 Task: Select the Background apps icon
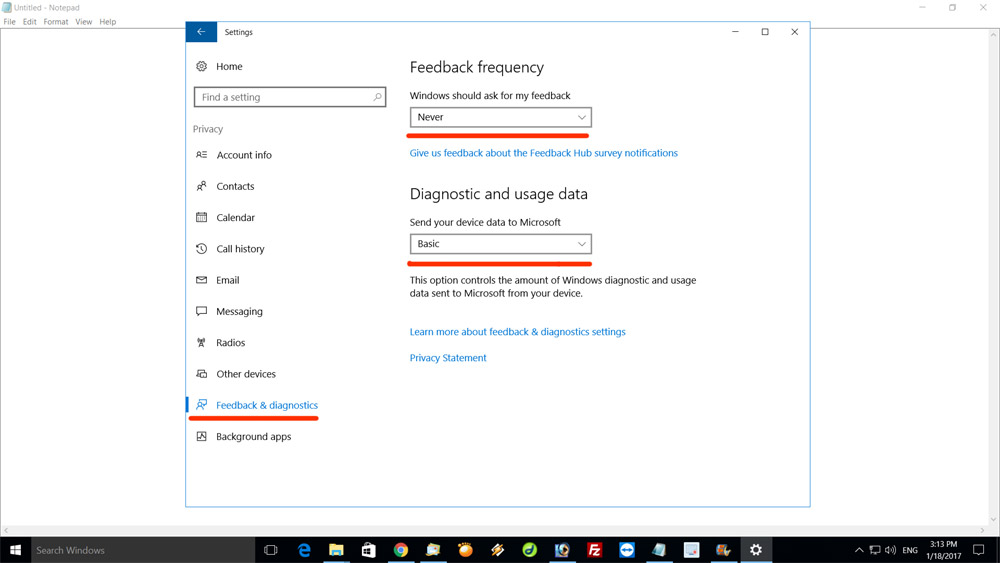(202, 436)
